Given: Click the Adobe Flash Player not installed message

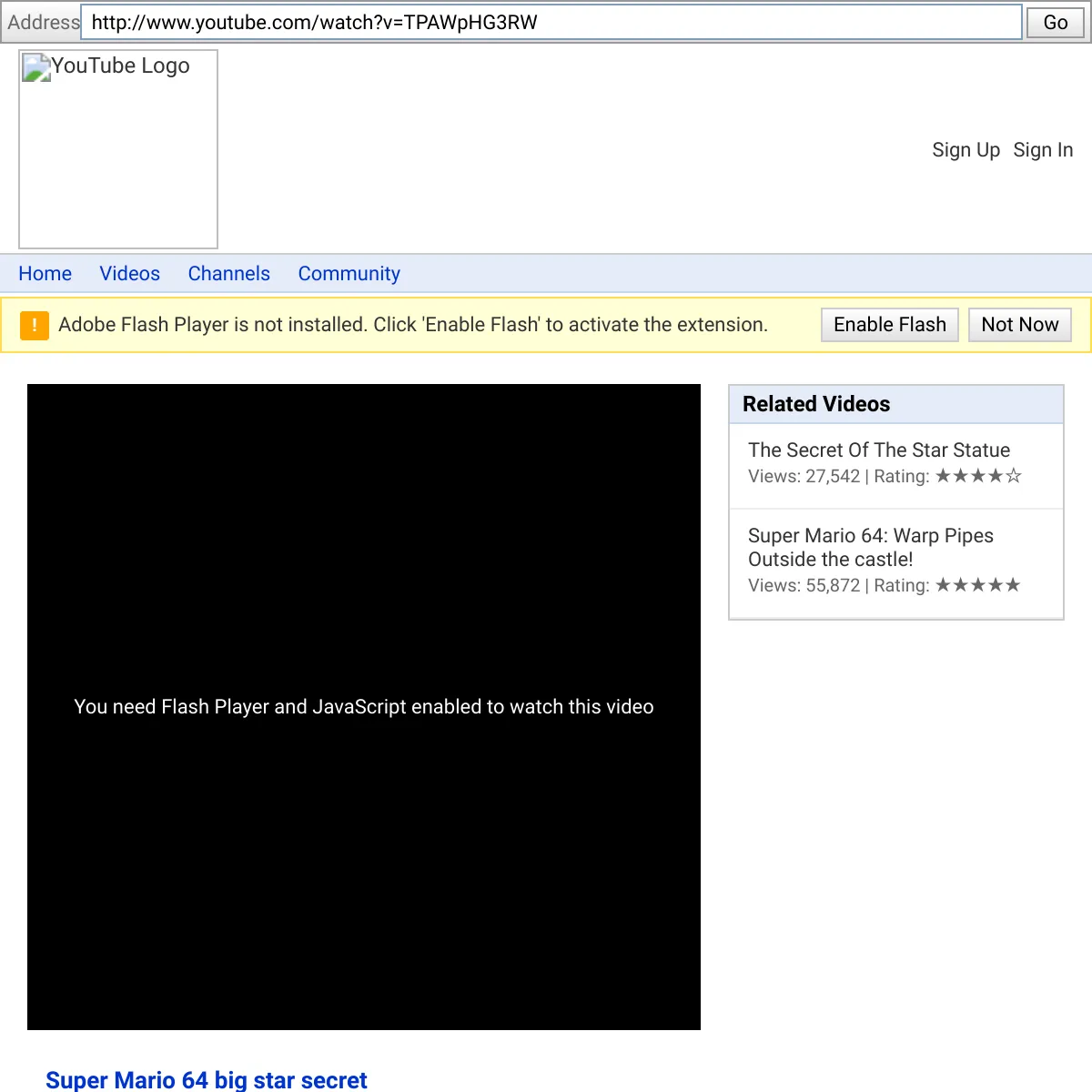Looking at the screenshot, I should (413, 325).
